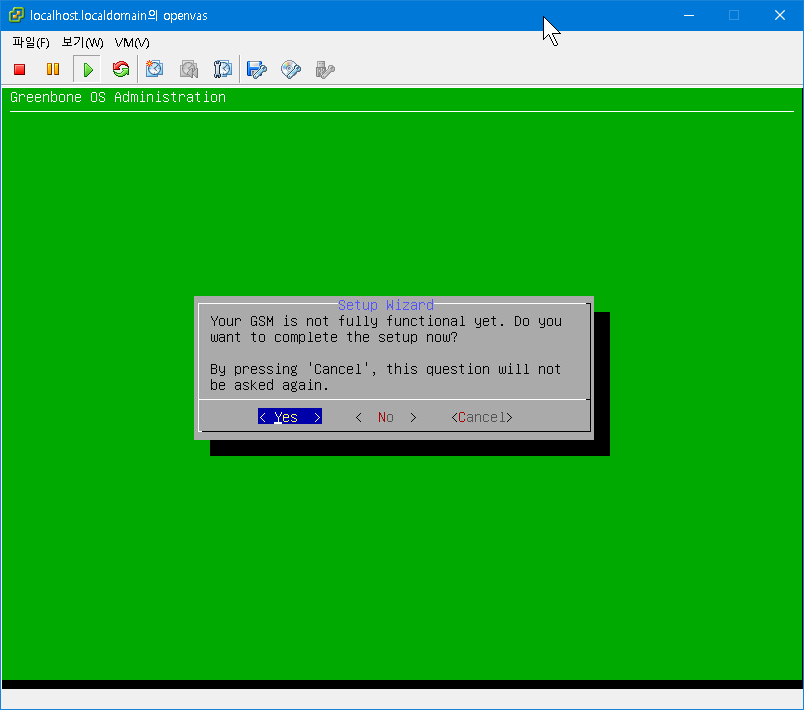Select No in the Setup Wizard
The width and height of the screenshot is (804, 710).
pyautogui.click(x=386, y=417)
